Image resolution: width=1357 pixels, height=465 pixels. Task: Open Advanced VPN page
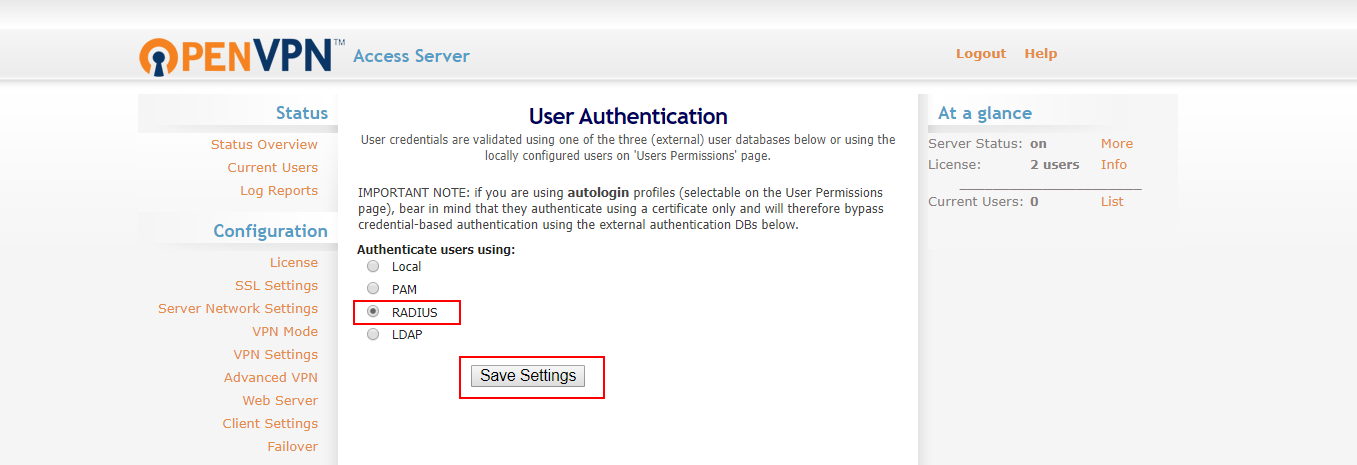click(271, 378)
